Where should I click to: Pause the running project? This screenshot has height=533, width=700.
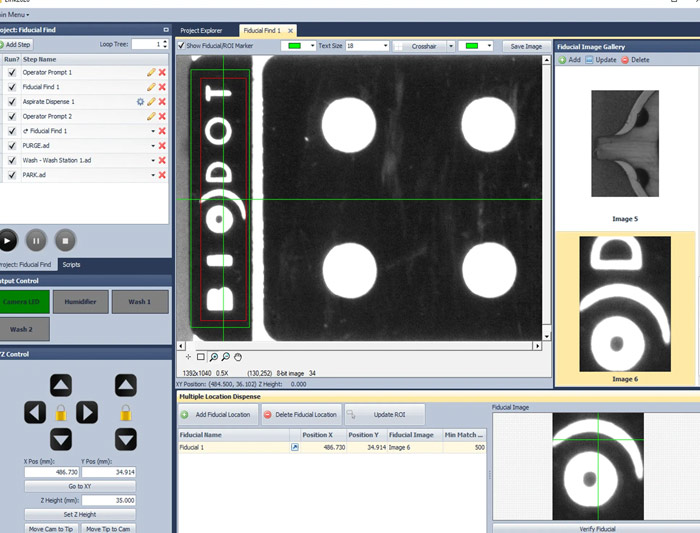(36, 241)
